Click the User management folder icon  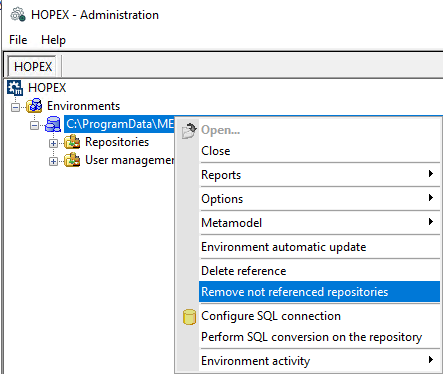[x=72, y=160]
